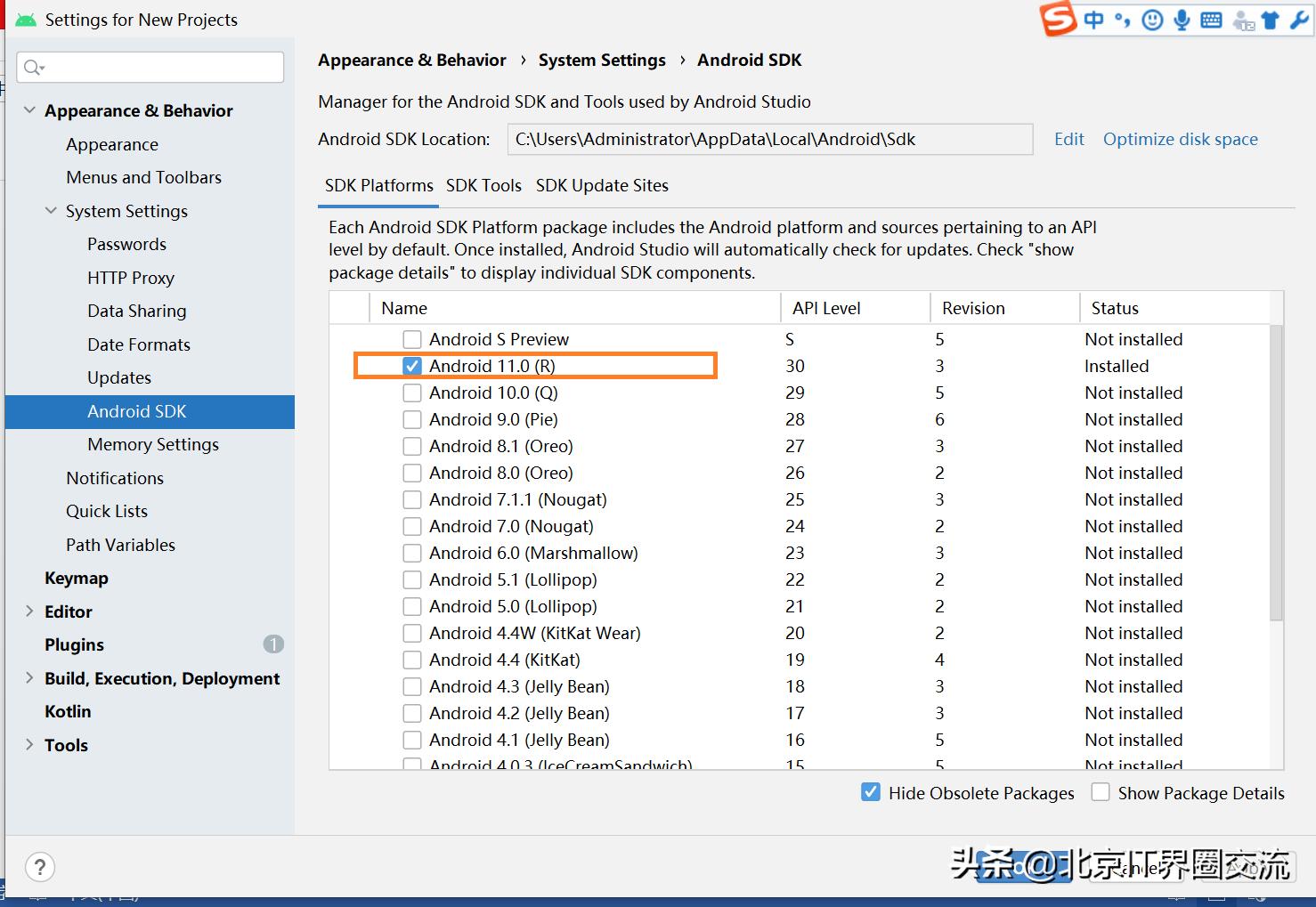1316x907 pixels.
Task: Open Data Sharing settings
Action: [x=137, y=311]
